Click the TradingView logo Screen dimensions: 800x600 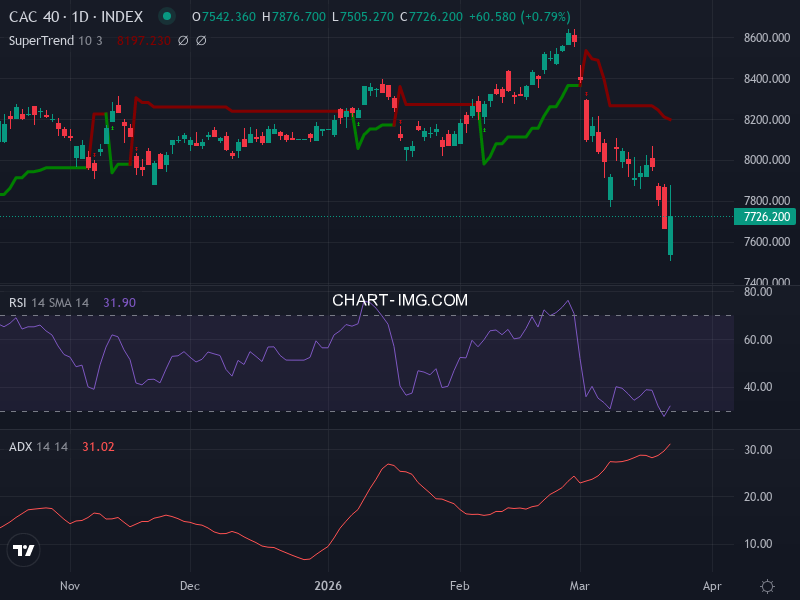click(x=22, y=550)
